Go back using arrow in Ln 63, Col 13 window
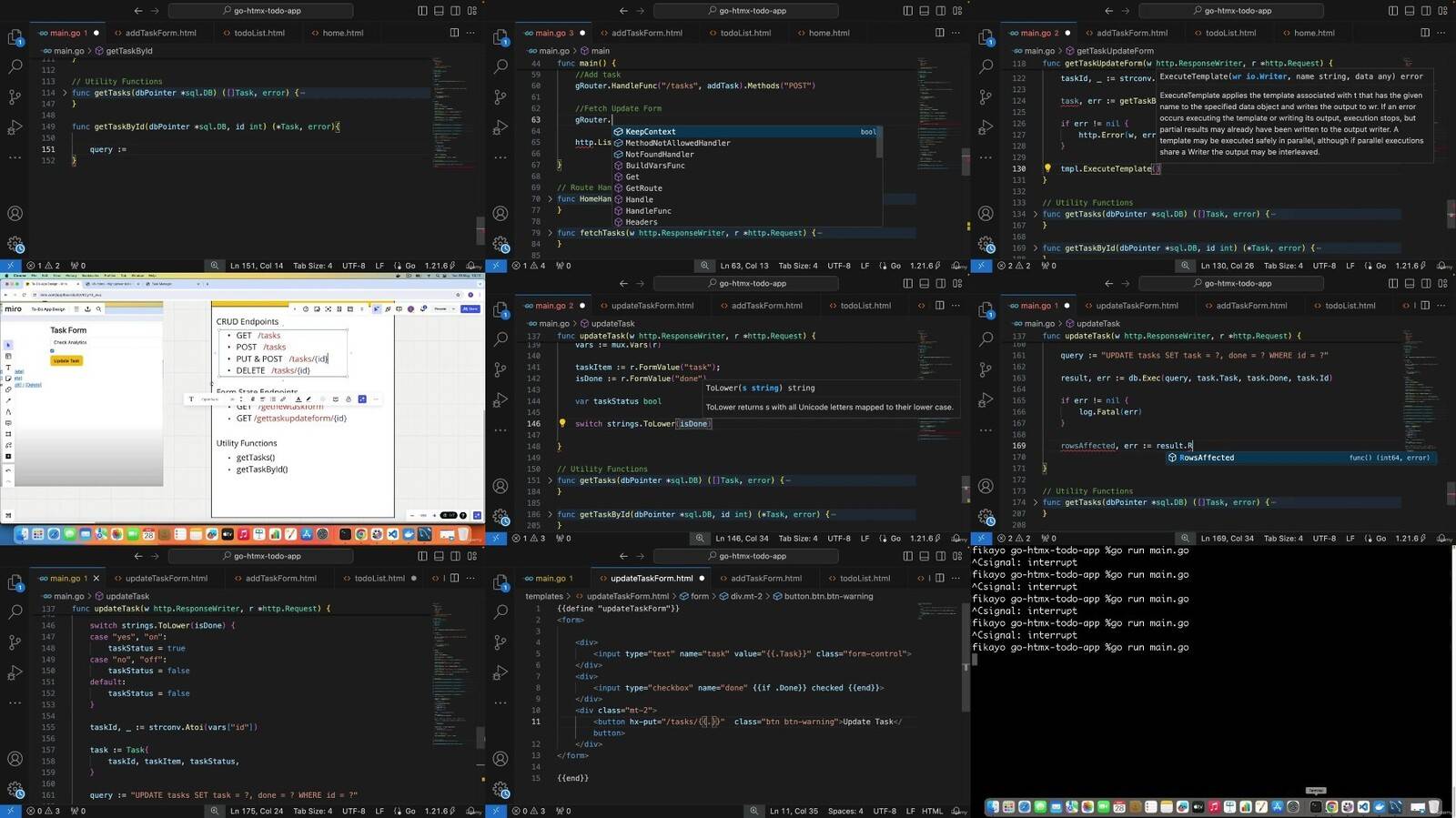Screen dimensions: 1456x818 (623, 11)
